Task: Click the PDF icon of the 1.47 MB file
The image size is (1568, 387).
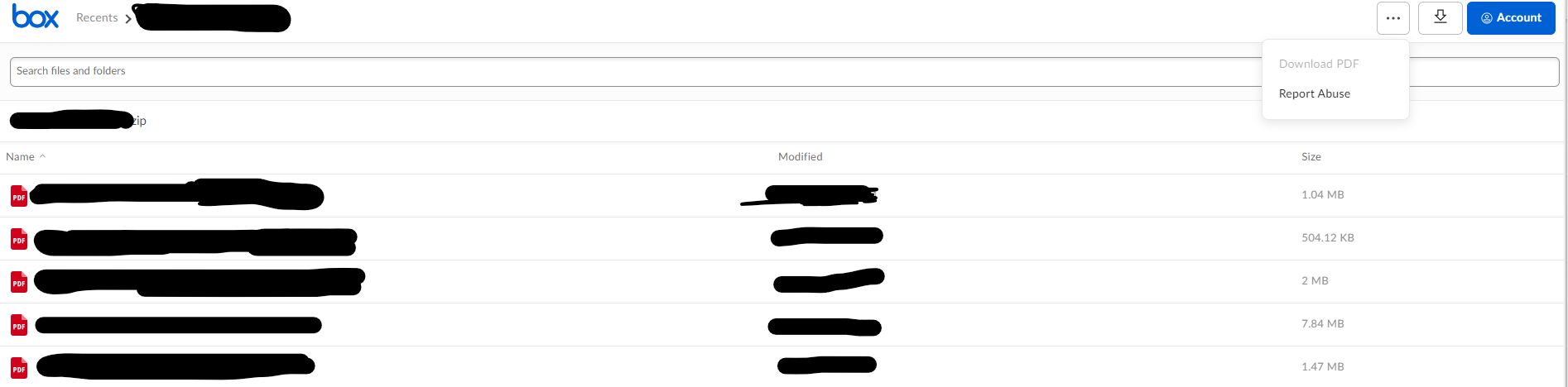Action: tap(18, 368)
